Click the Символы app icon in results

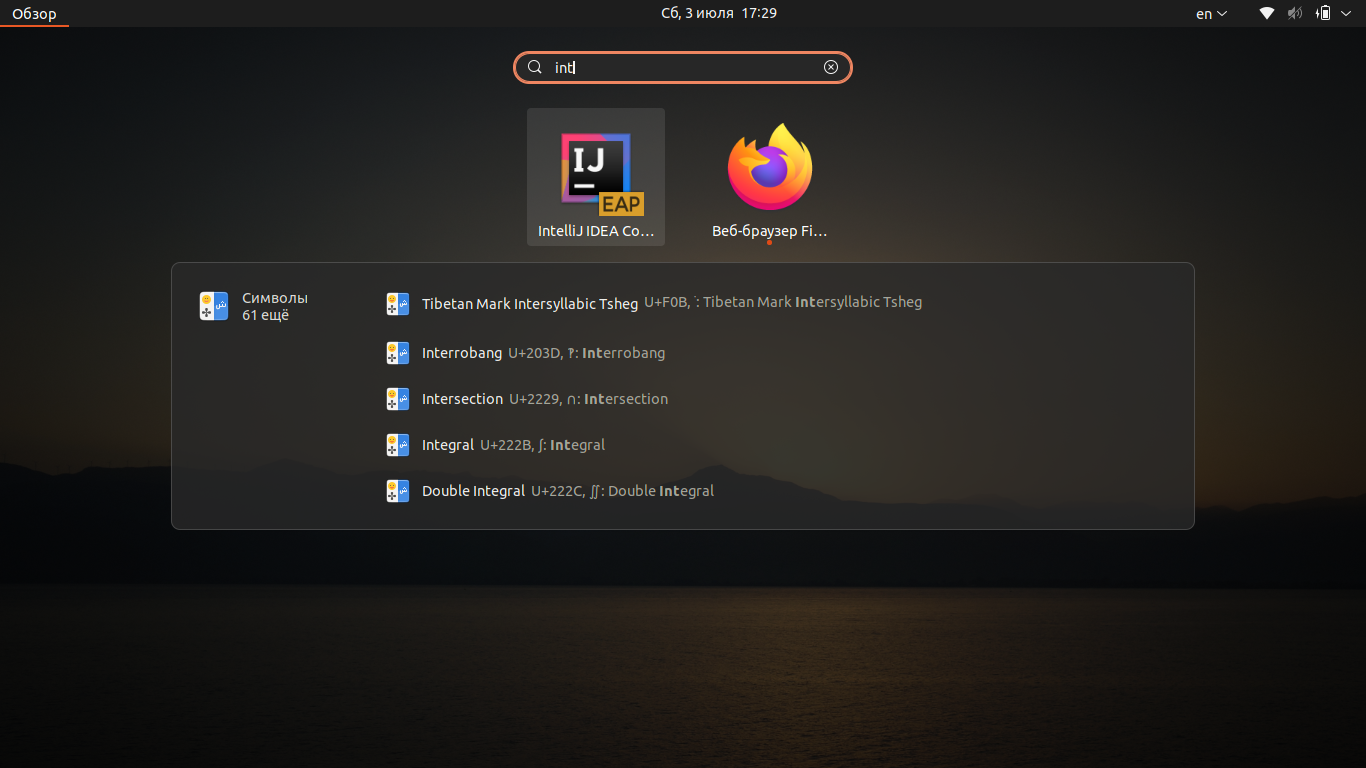coord(214,306)
